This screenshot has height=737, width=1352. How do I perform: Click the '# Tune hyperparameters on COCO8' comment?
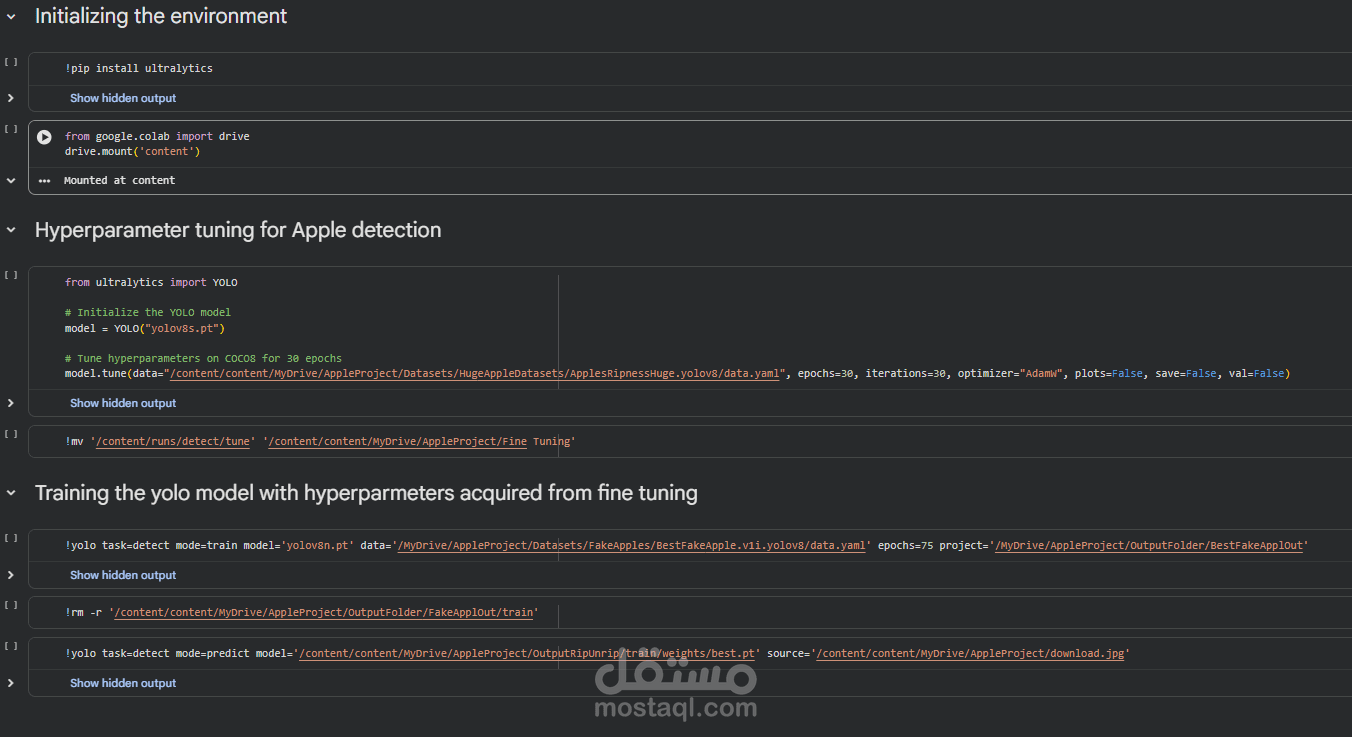pos(204,358)
